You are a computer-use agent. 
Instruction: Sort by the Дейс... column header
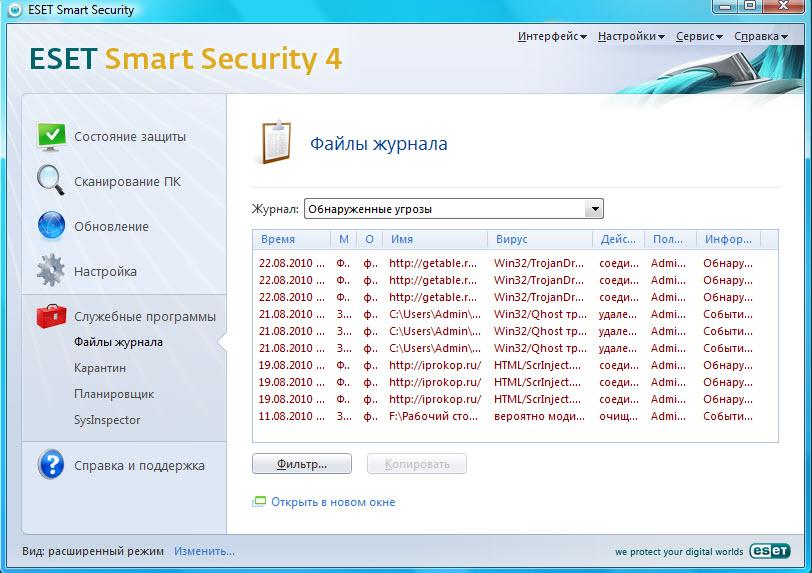(618, 239)
